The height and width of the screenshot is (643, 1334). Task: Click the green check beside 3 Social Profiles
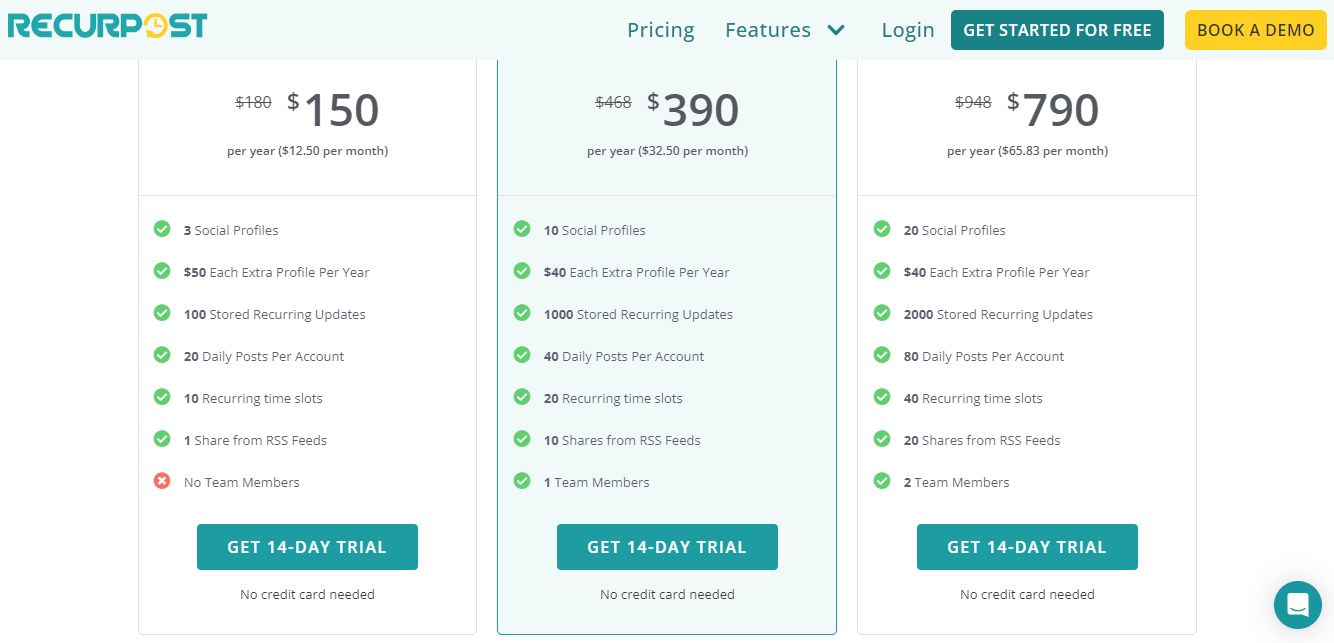[162, 229]
